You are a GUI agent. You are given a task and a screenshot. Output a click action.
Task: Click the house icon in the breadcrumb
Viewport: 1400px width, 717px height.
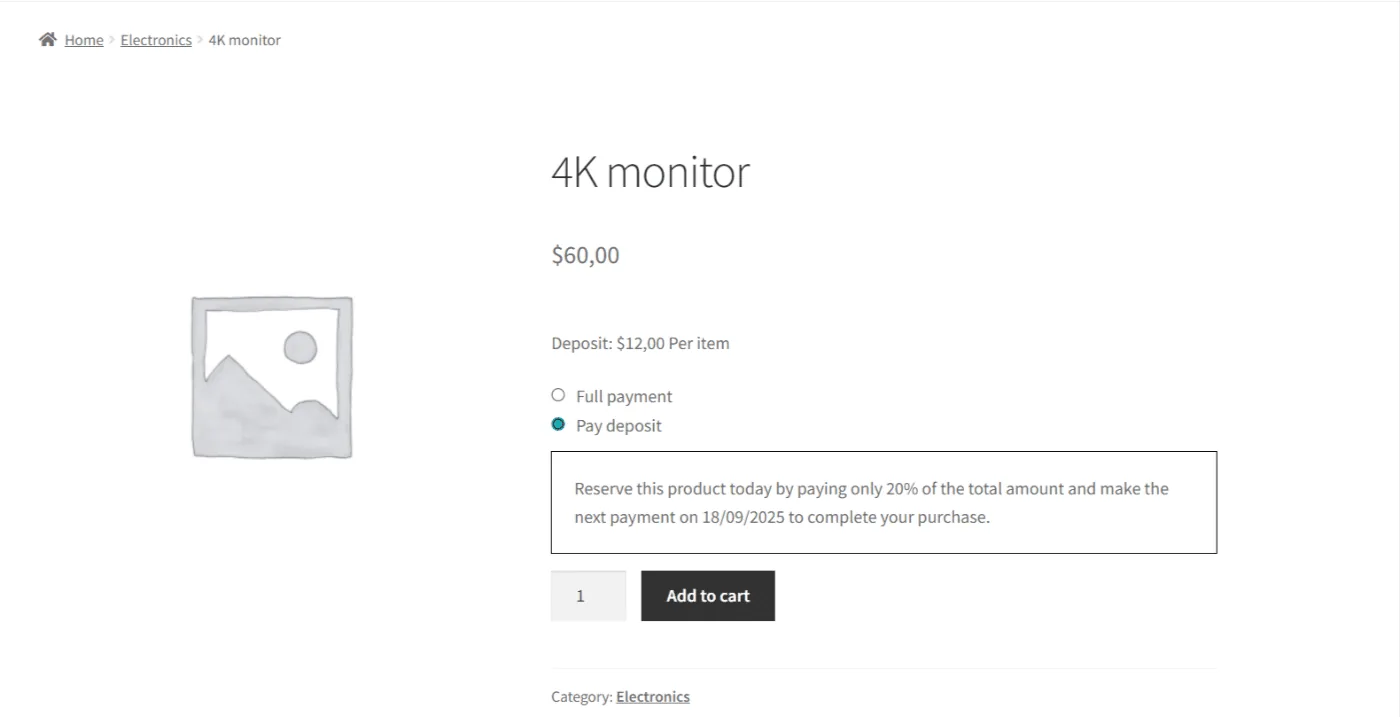pyautogui.click(x=47, y=40)
